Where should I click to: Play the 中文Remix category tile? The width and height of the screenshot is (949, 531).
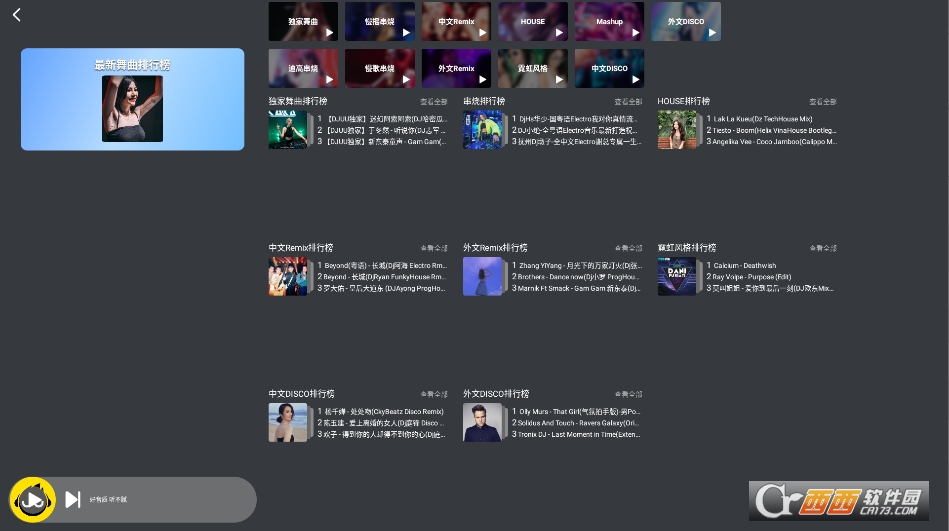pyautogui.click(x=456, y=22)
